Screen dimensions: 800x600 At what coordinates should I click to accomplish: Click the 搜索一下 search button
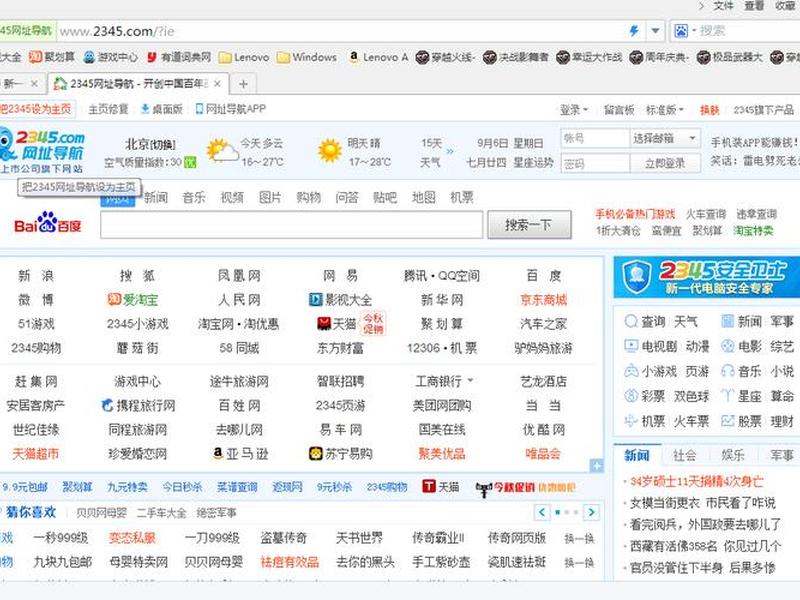529,225
